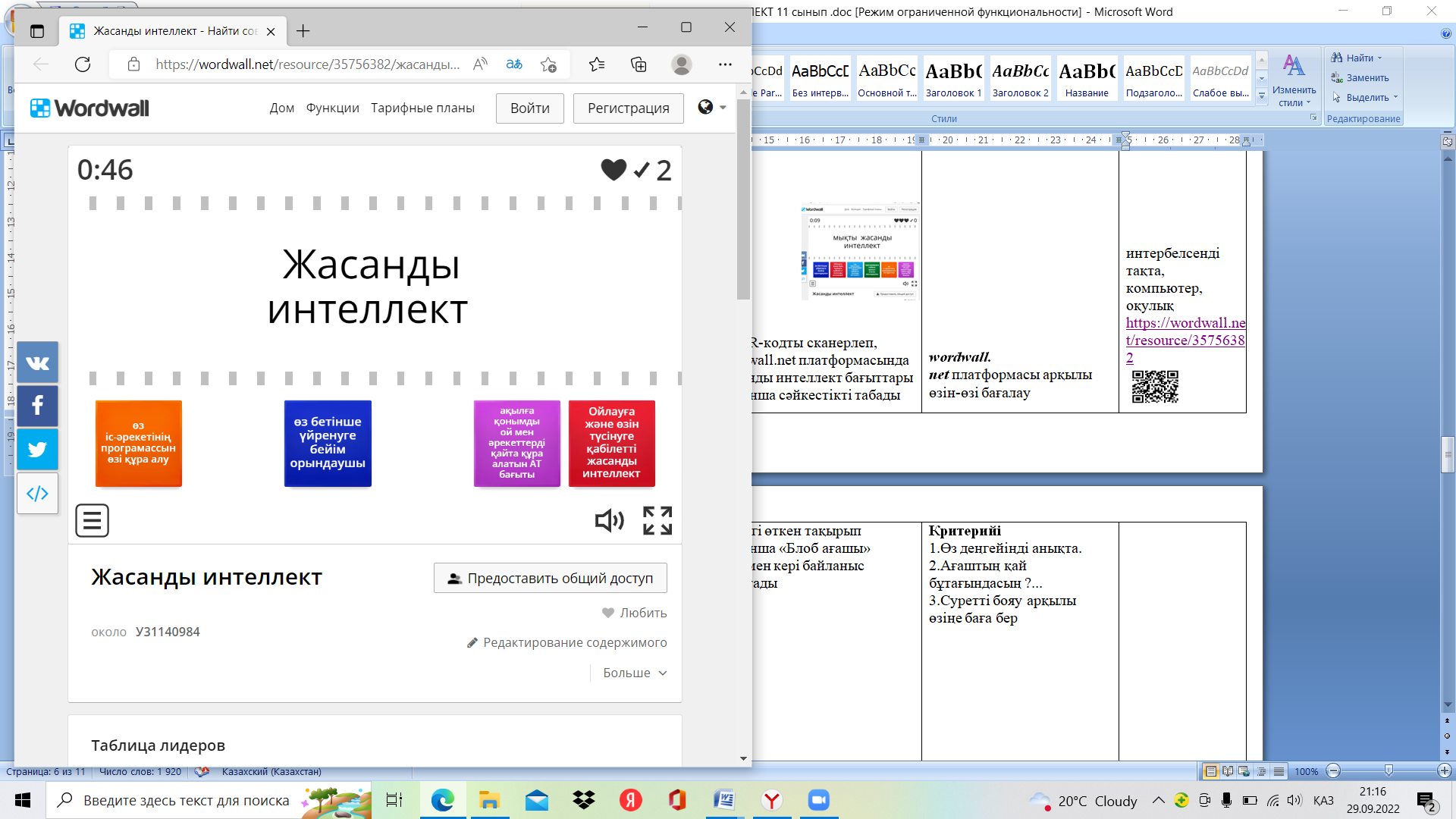
Task: View site information lock icon
Action: [133, 64]
